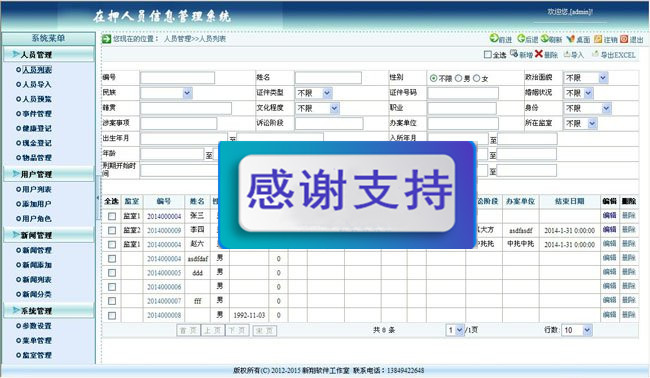This screenshot has height=378, width=650.
Task: Click the green 后退 back icon
Action: pyautogui.click(x=521, y=38)
